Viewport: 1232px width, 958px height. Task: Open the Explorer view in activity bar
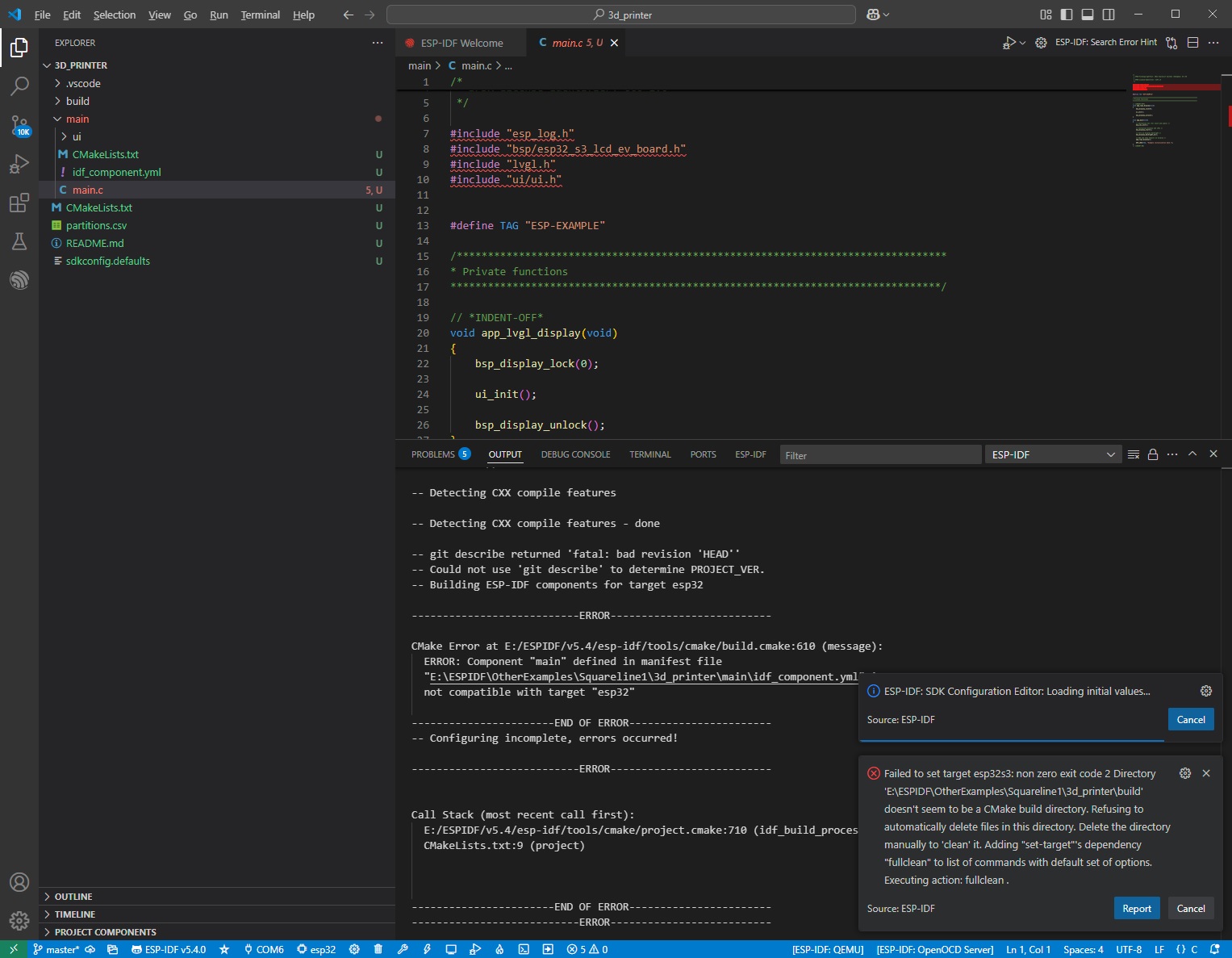(19, 48)
